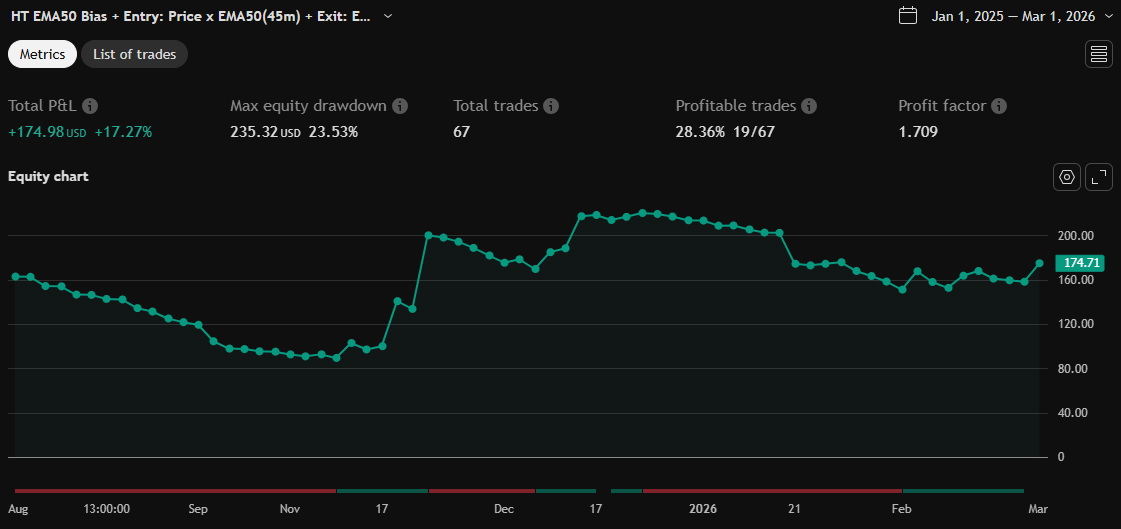Click the 2026 label on time axis

point(703,509)
